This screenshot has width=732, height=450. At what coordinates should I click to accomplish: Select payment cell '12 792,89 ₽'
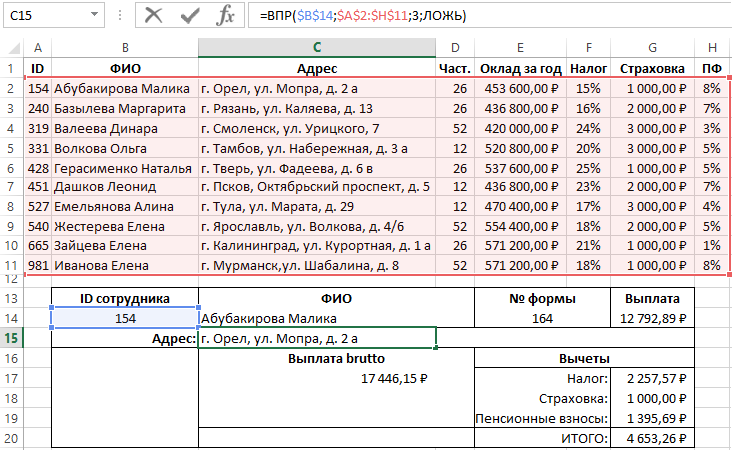pyautogui.click(x=653, y=318)
